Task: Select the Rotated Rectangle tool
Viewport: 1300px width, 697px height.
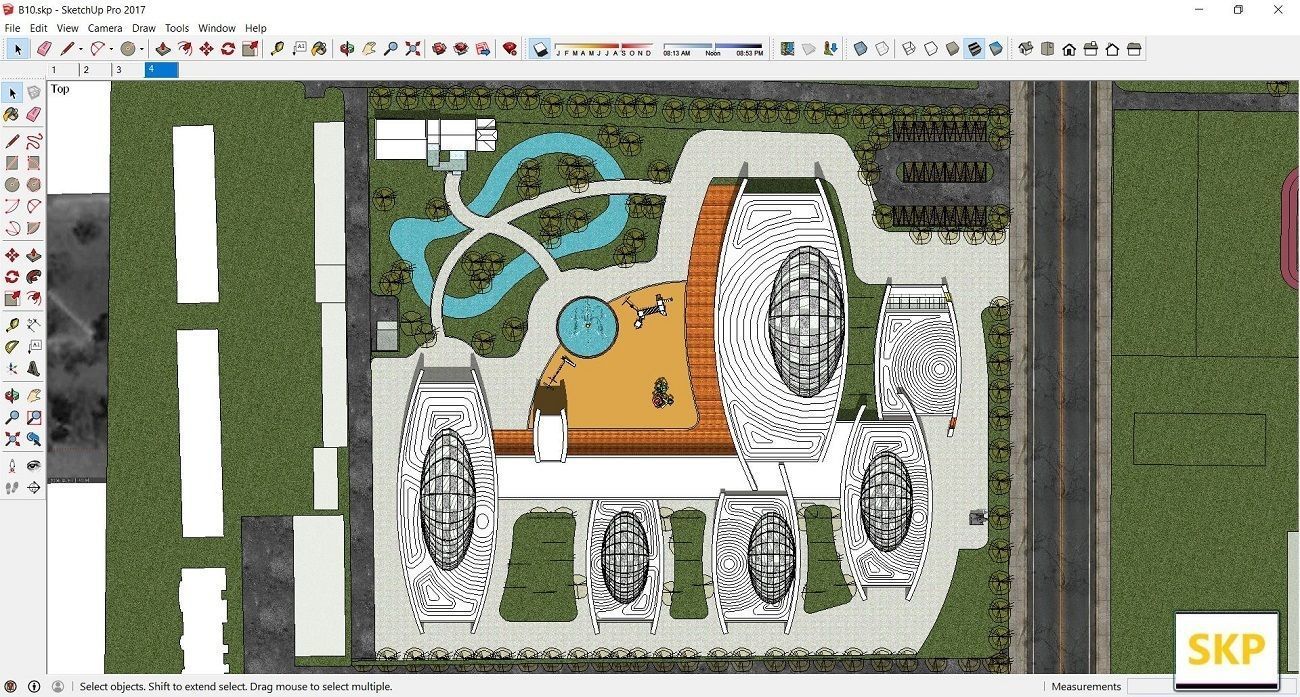Action: (34, 163)
